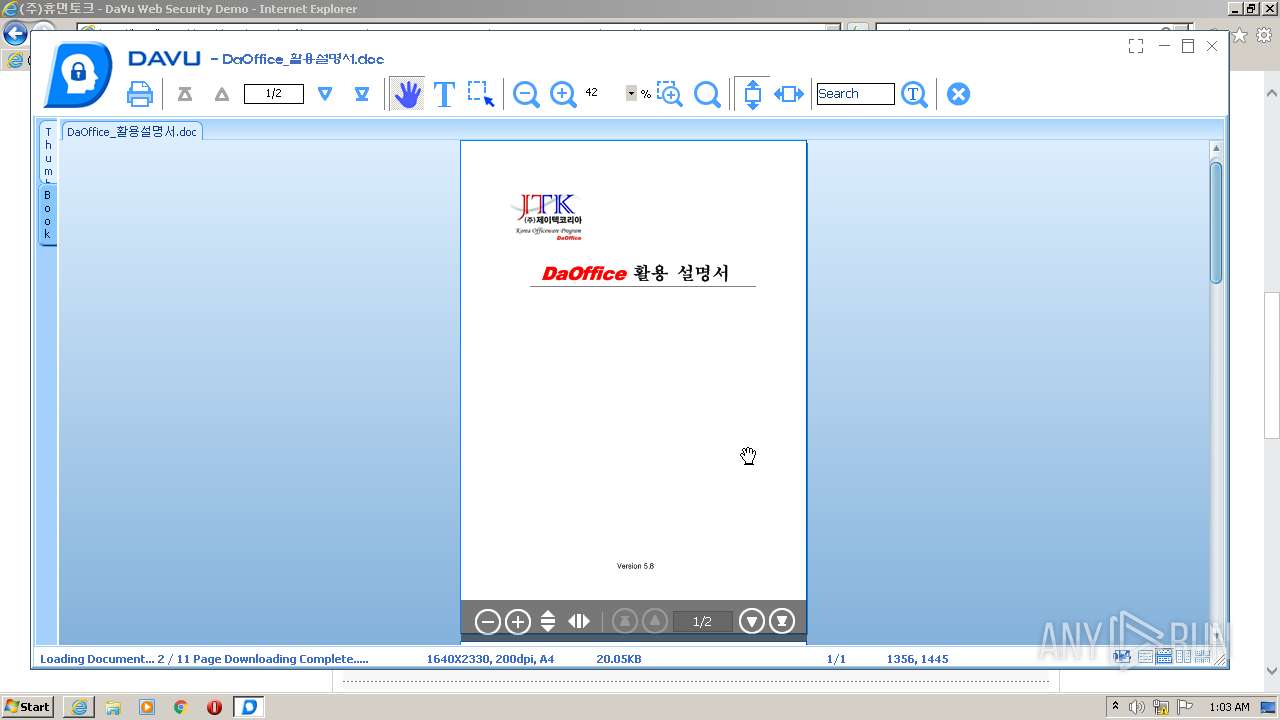Click the zoom value 42 field

click(603, 93)
